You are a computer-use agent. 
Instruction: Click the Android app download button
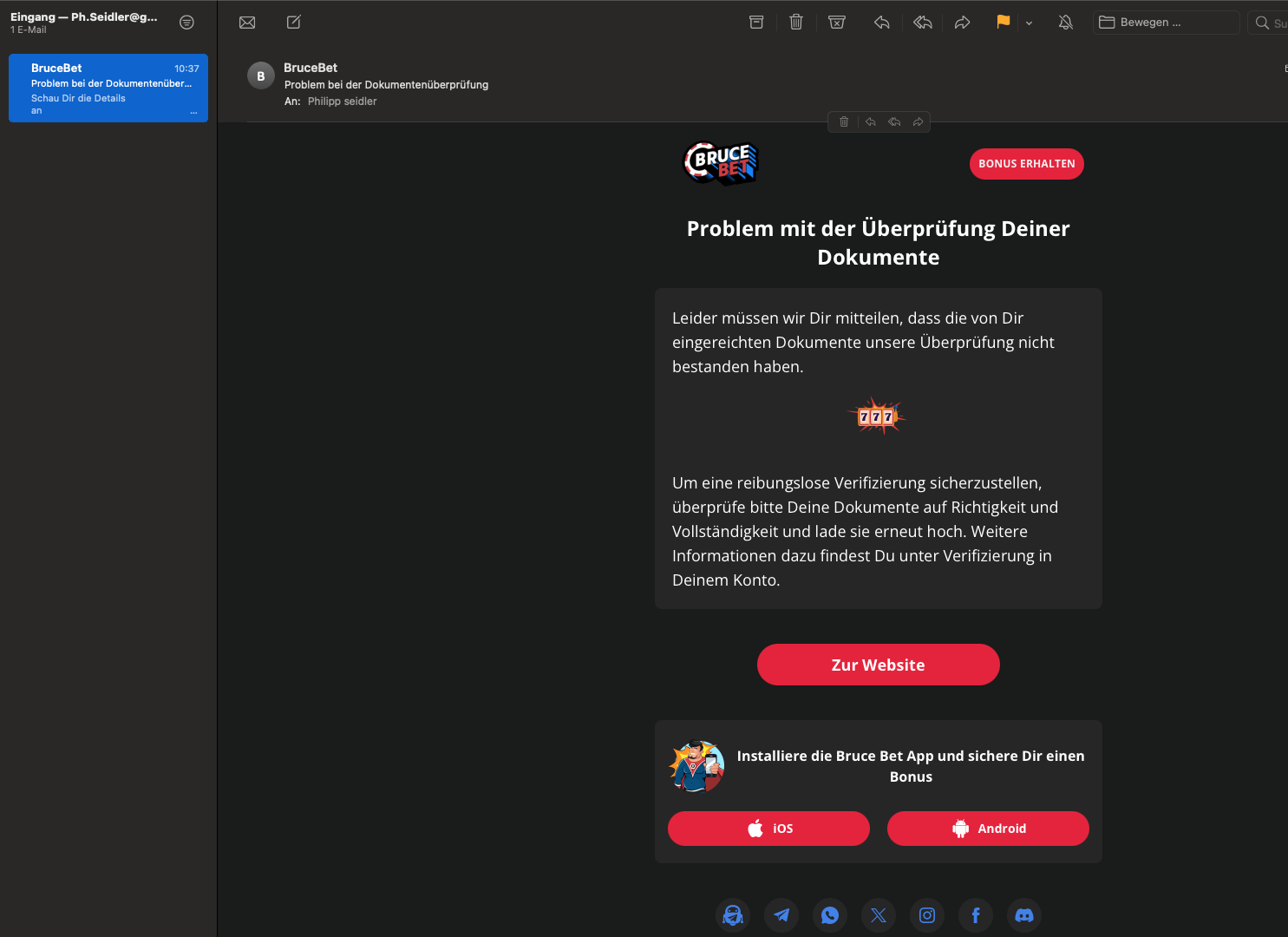click(988, 829)
